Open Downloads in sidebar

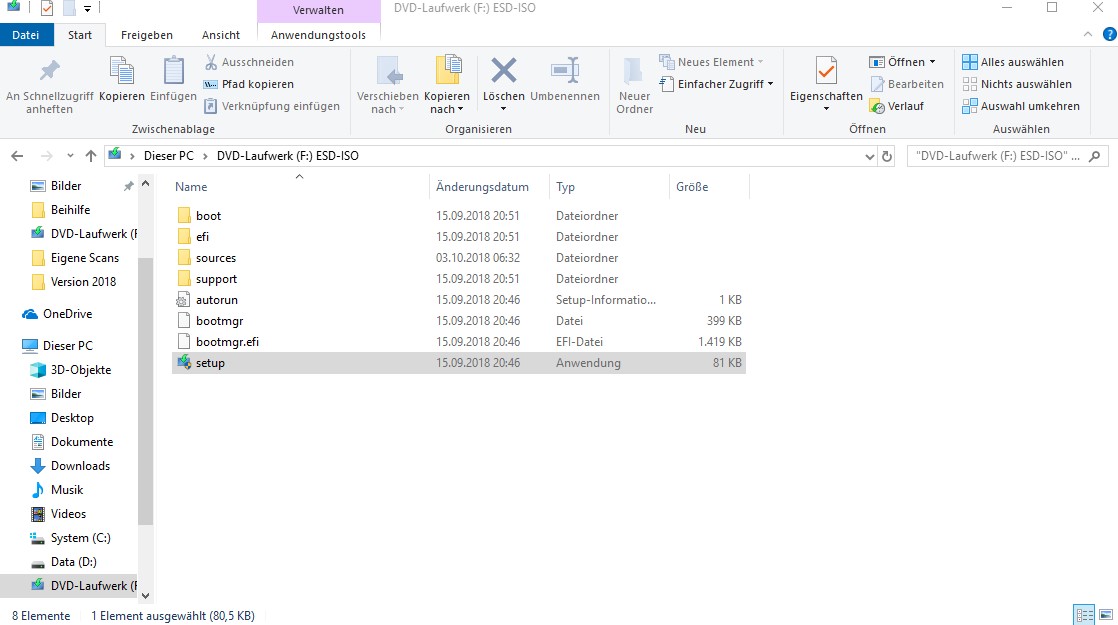tap(69, 466)
